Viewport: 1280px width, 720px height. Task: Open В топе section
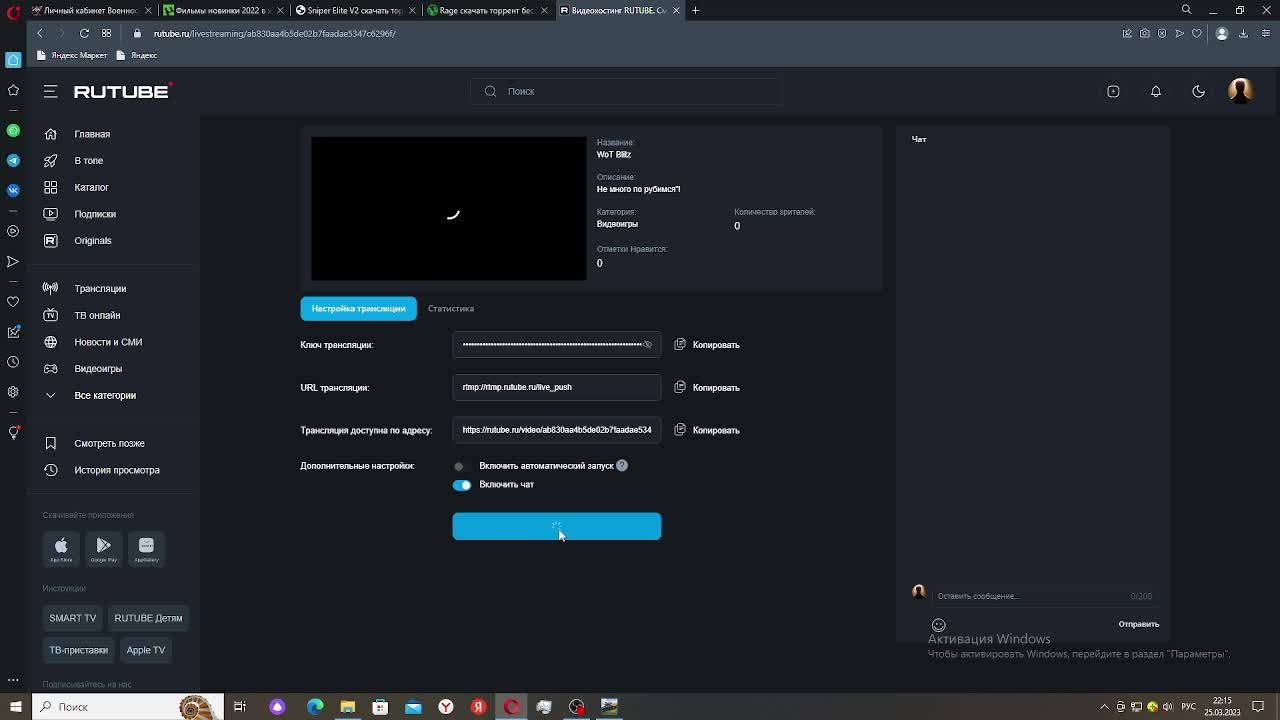click(x=89, y=160)
